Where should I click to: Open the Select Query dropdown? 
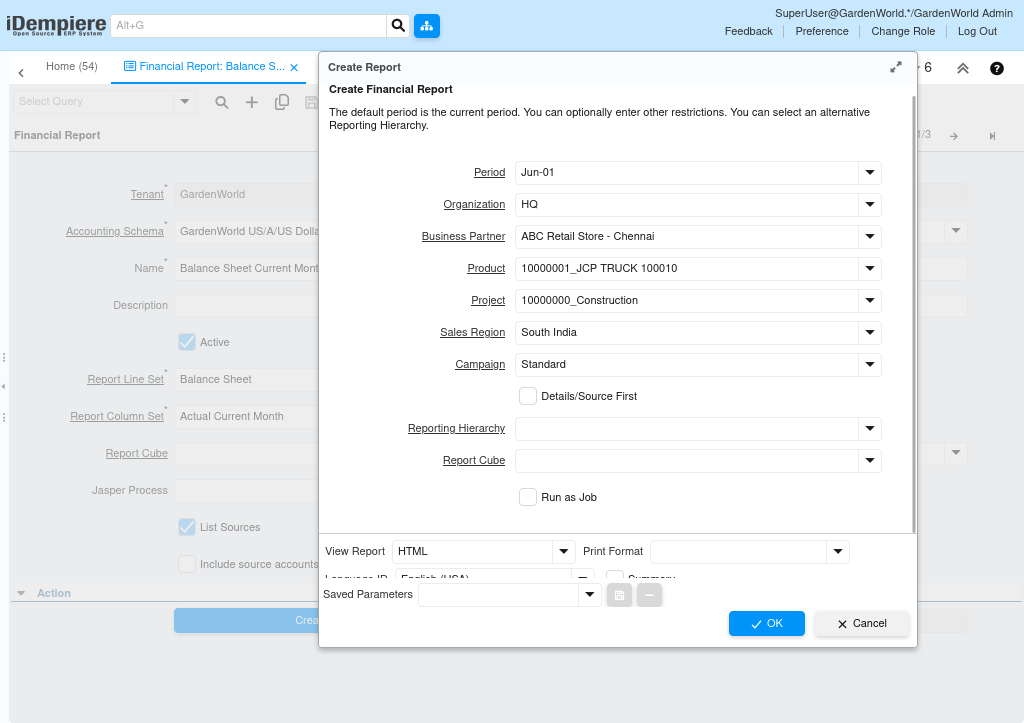point(185,101)
